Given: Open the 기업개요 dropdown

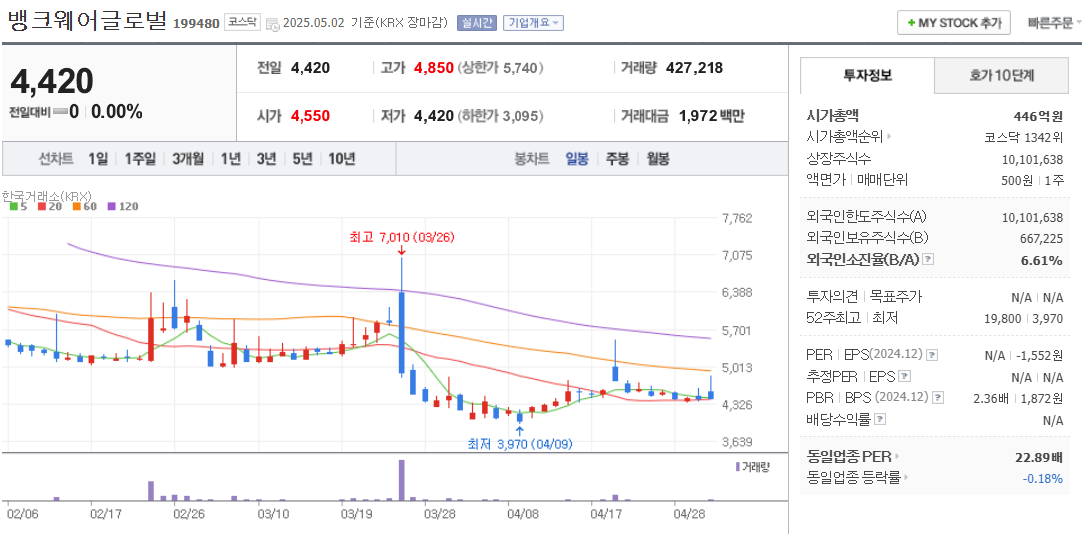Looking at the screenshot, I should [x=533, y=22].
